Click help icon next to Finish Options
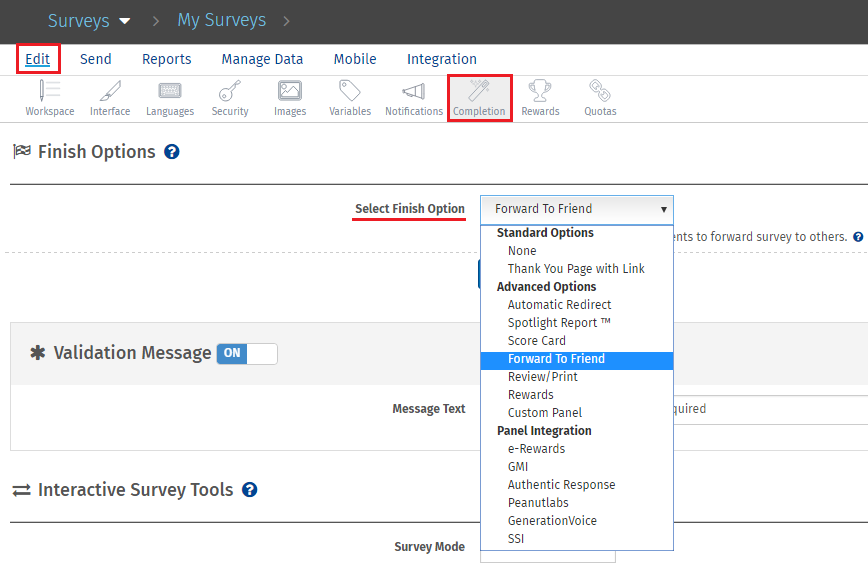The width and height of the screenshot is (868, 567). pos(172,152)
